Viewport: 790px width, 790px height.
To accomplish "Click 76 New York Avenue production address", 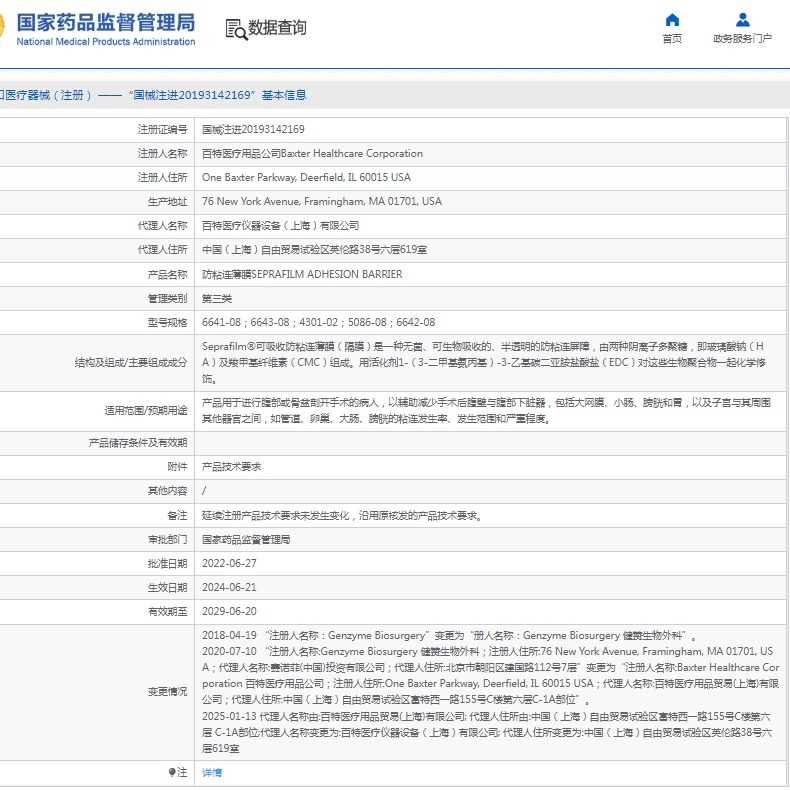I will (322, 202).
